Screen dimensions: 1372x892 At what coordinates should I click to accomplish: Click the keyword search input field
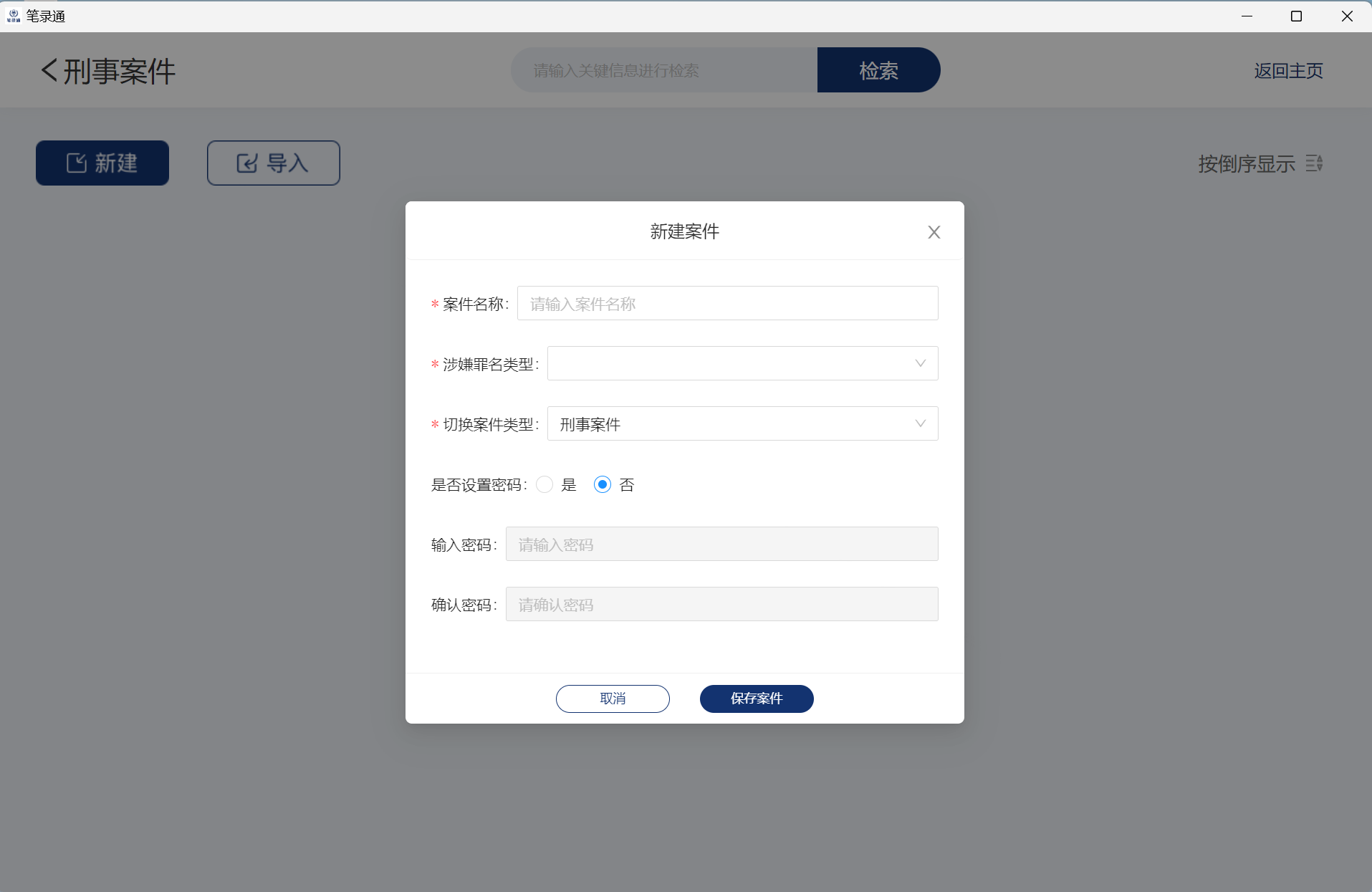pos(664,70)
